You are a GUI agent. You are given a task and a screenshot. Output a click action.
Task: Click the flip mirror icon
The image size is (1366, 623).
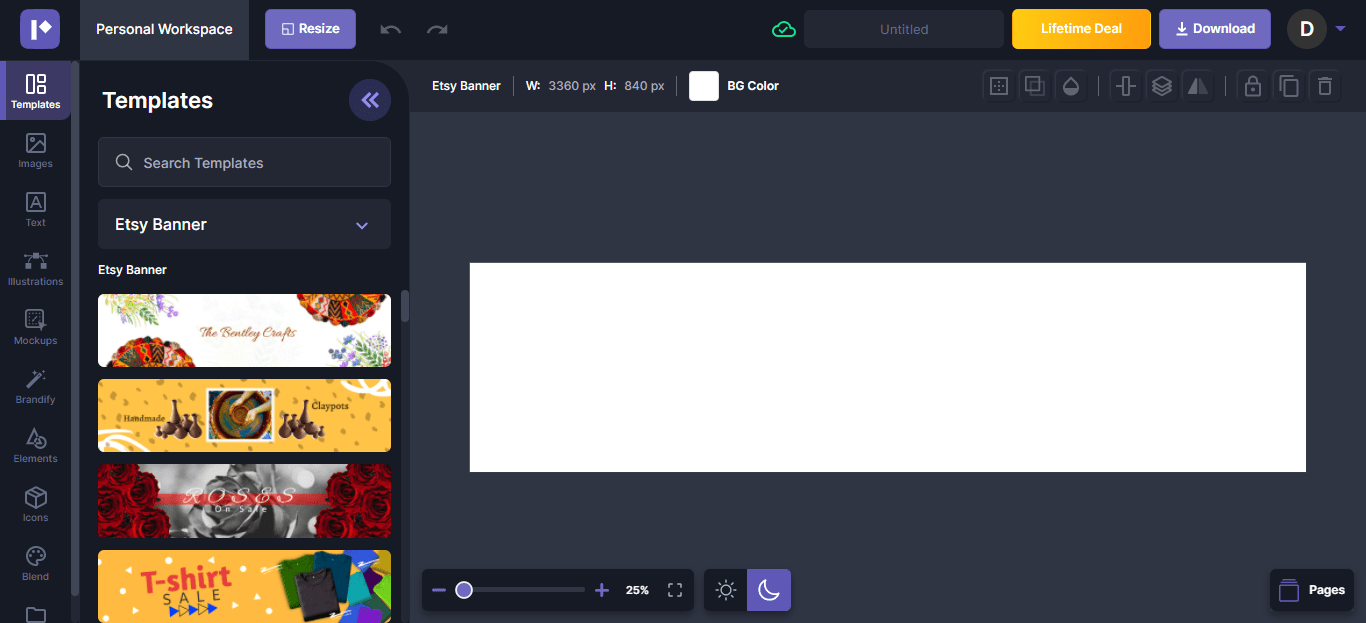(x=1197, y=86)
